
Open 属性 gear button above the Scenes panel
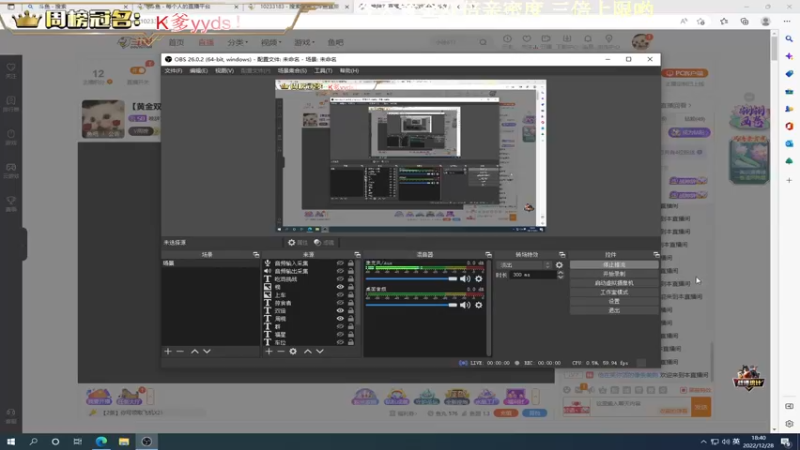click(297, 243)
